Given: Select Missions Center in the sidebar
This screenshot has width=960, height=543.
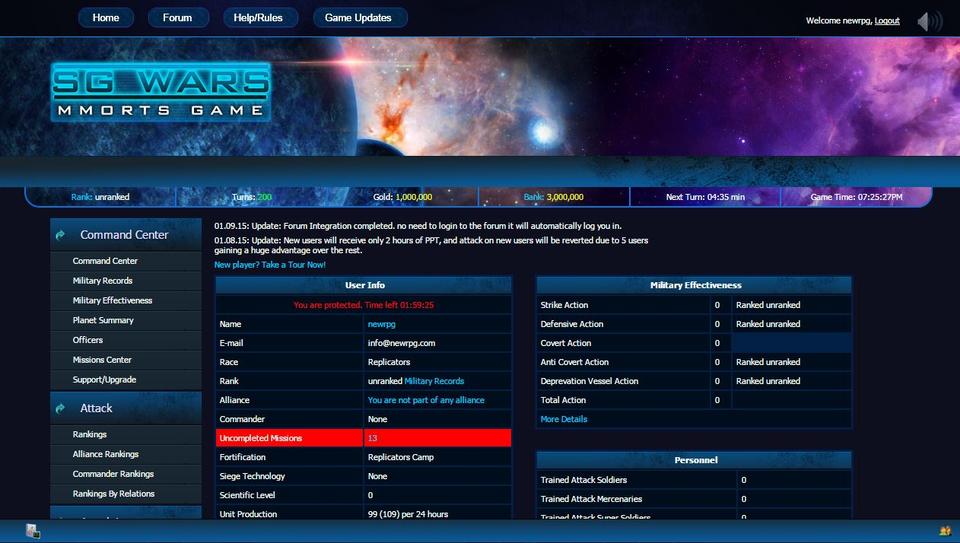Looking at the screenshot, I should click(x=102, y=360).
